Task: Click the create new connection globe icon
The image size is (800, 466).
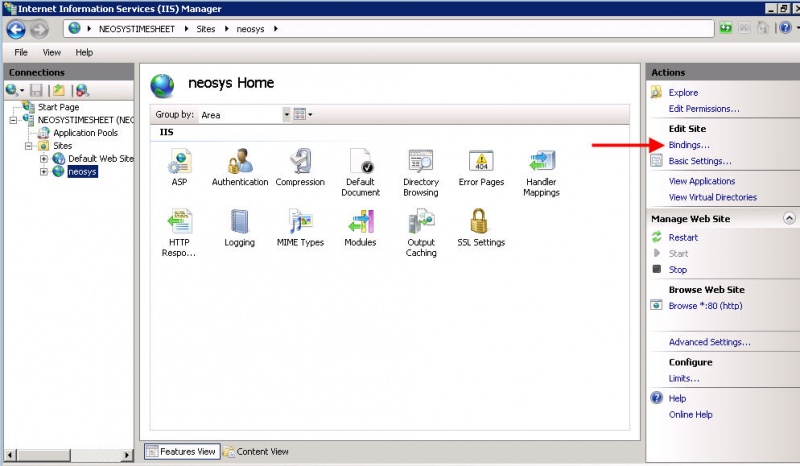Action: point(12,90)
